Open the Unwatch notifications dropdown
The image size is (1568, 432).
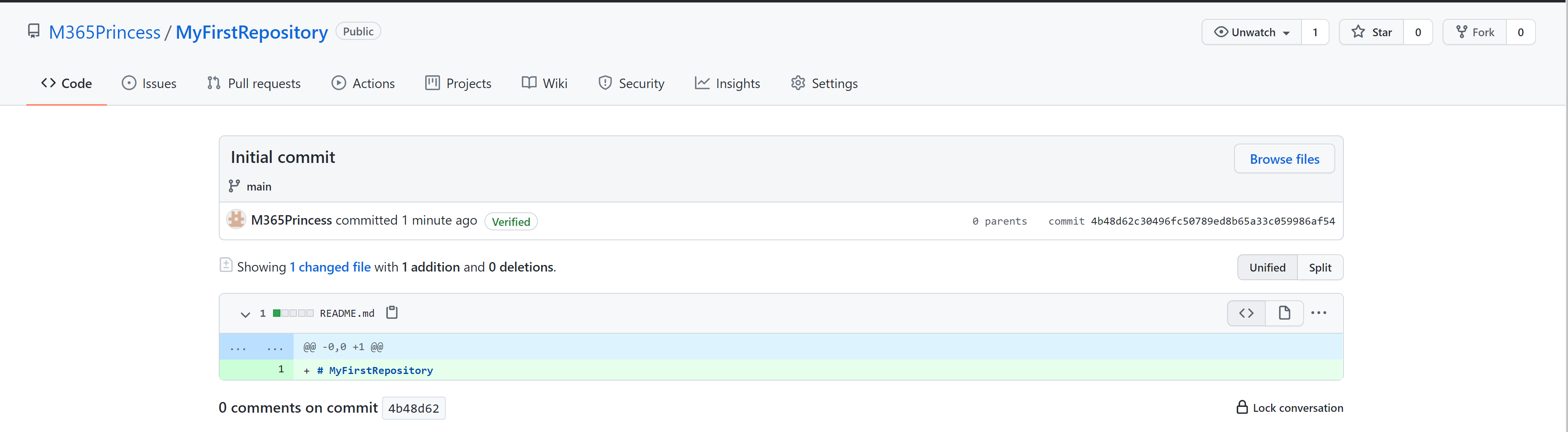click(1251, 32)
